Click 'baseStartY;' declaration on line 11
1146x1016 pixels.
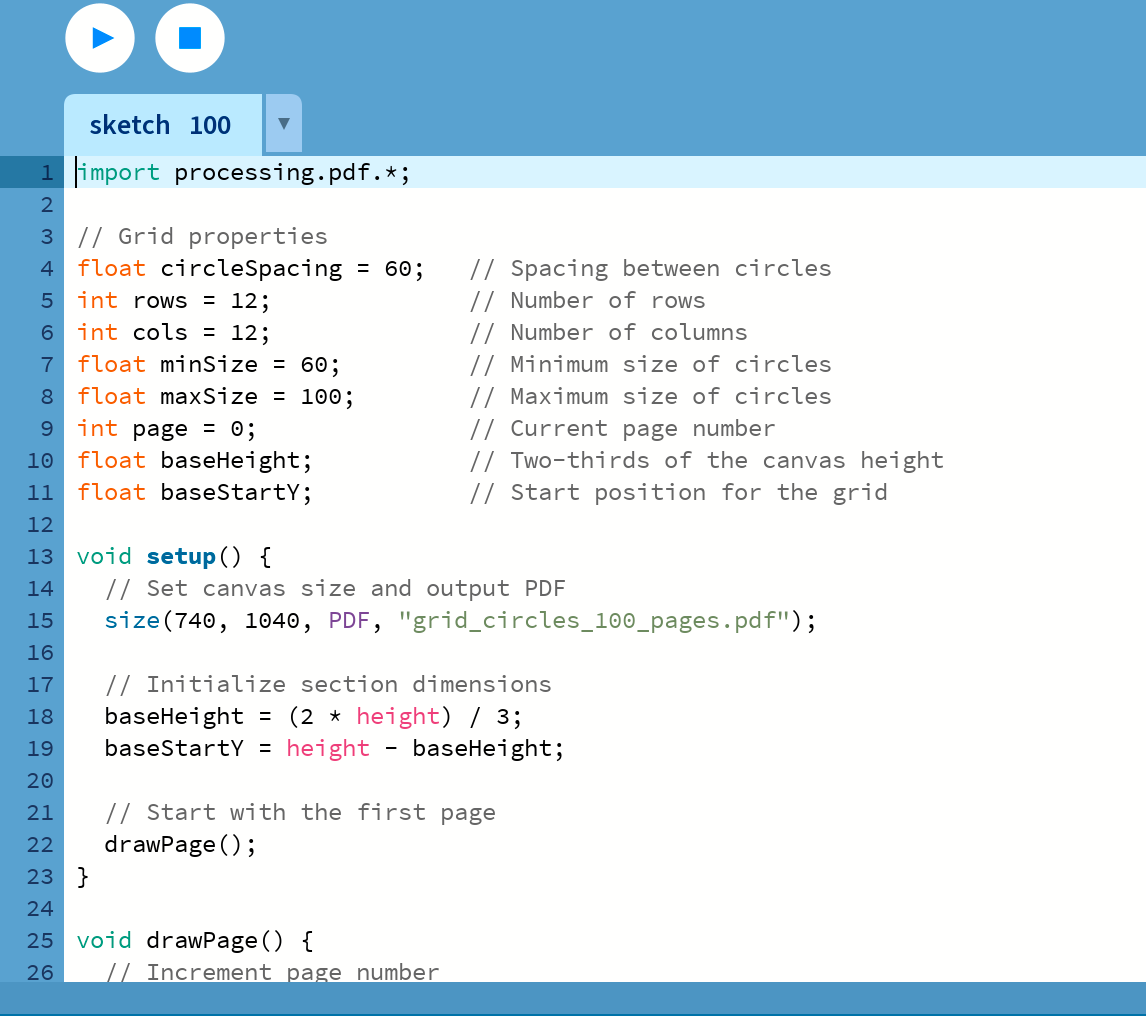(x=237, y=493)
